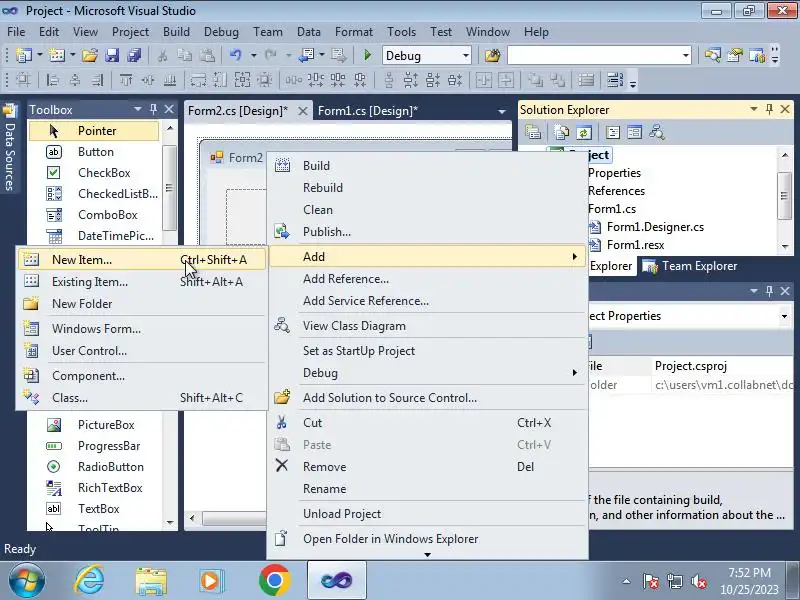
Task: Select Form1.resx in Solution Explorer
Action: point(635,245)
